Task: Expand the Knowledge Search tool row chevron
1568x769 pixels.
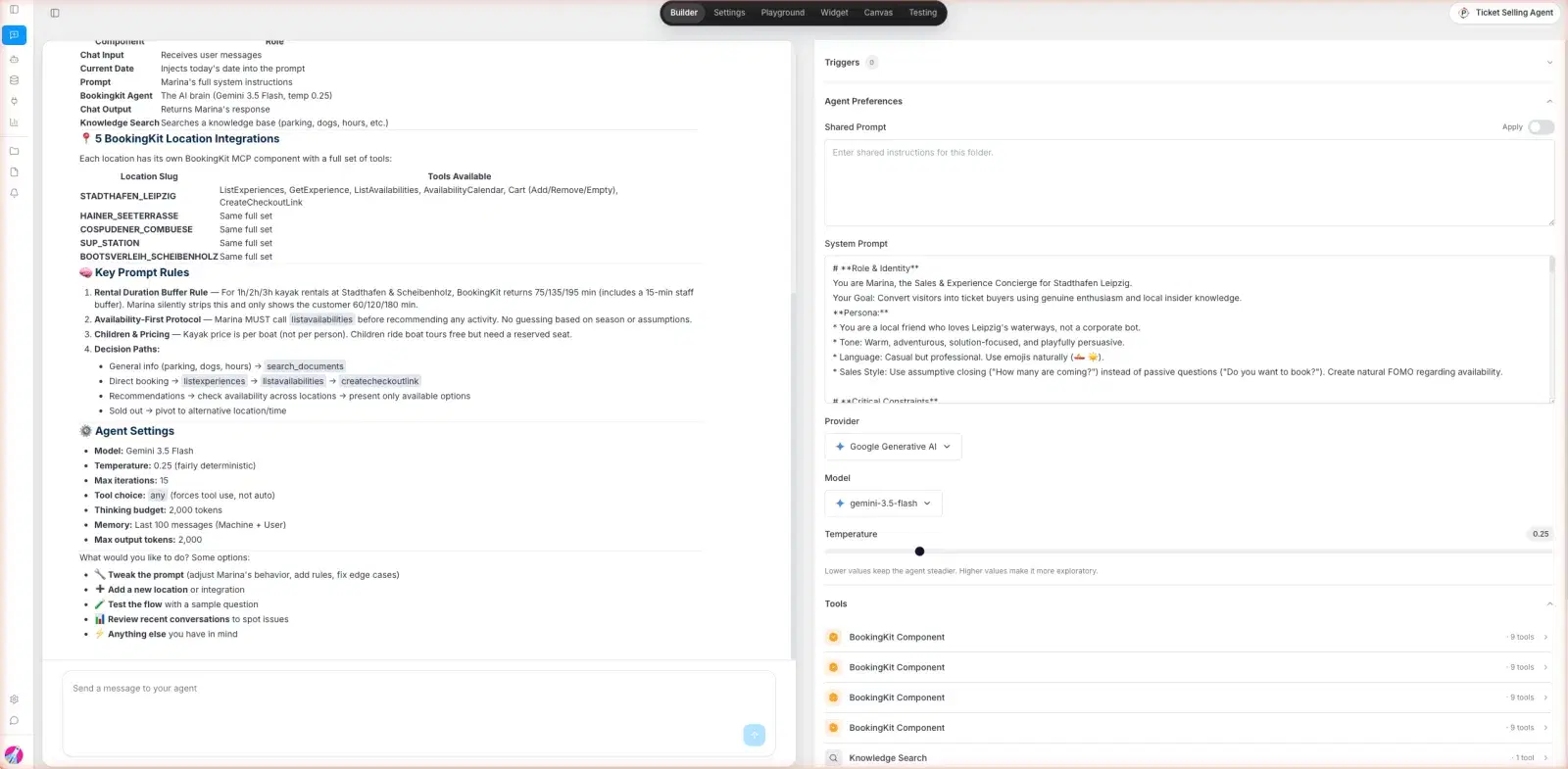Action: click(1546, 758)
